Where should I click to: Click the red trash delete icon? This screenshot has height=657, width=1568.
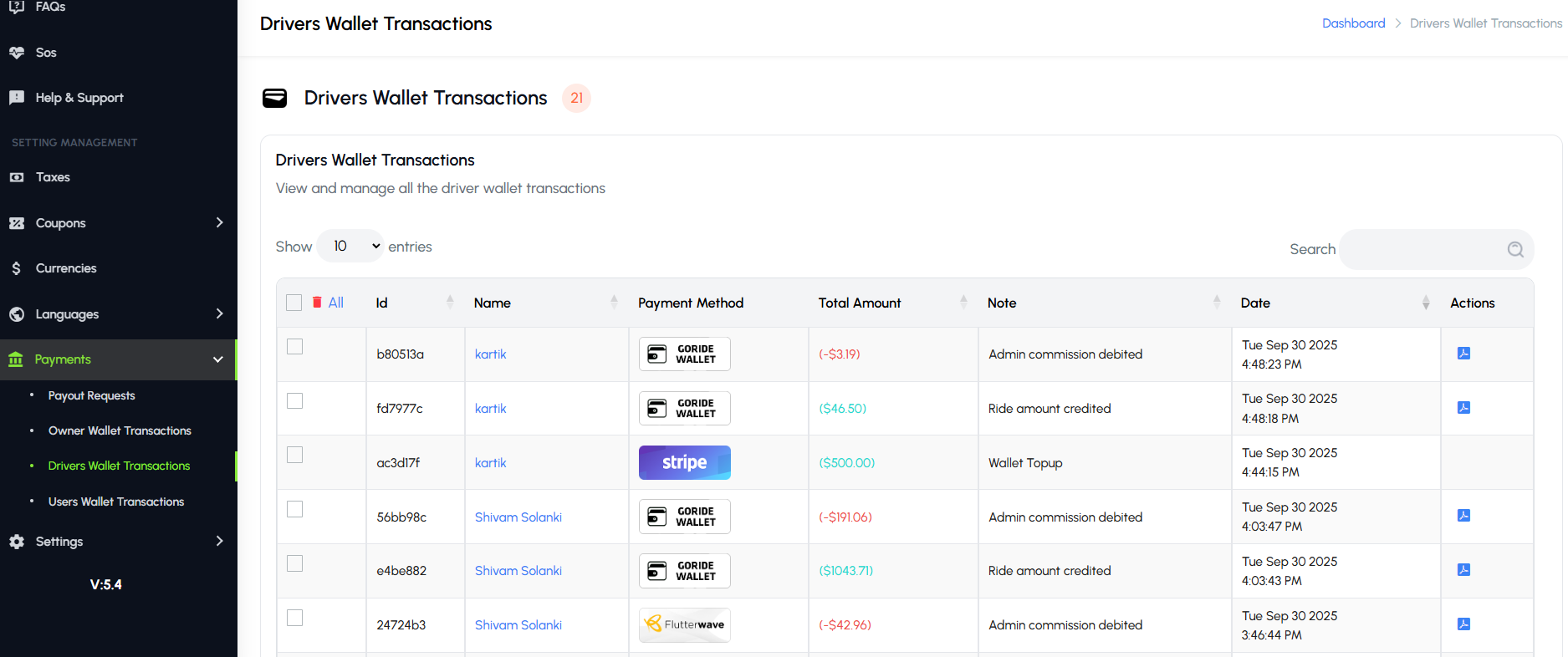(x=317, y=303)
